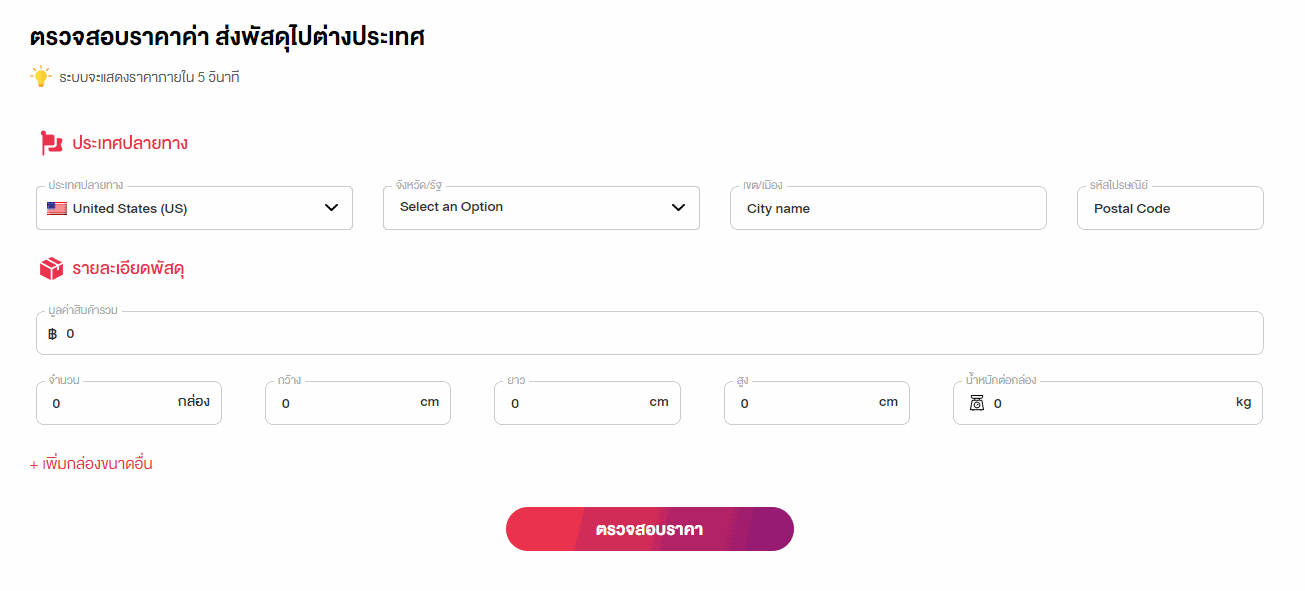Click the ตรวจสอบราคา check price button
The width and height of the screenshot is (1305, 591).
pos(650,529)
